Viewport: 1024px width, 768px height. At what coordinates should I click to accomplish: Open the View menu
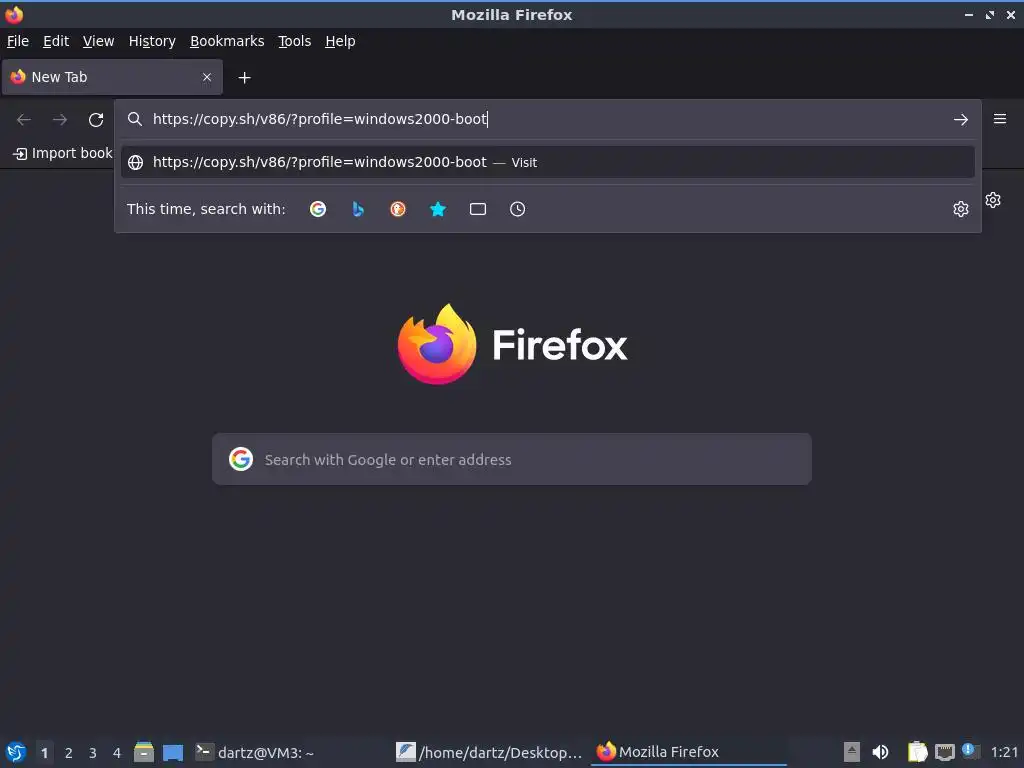point(98,41)
